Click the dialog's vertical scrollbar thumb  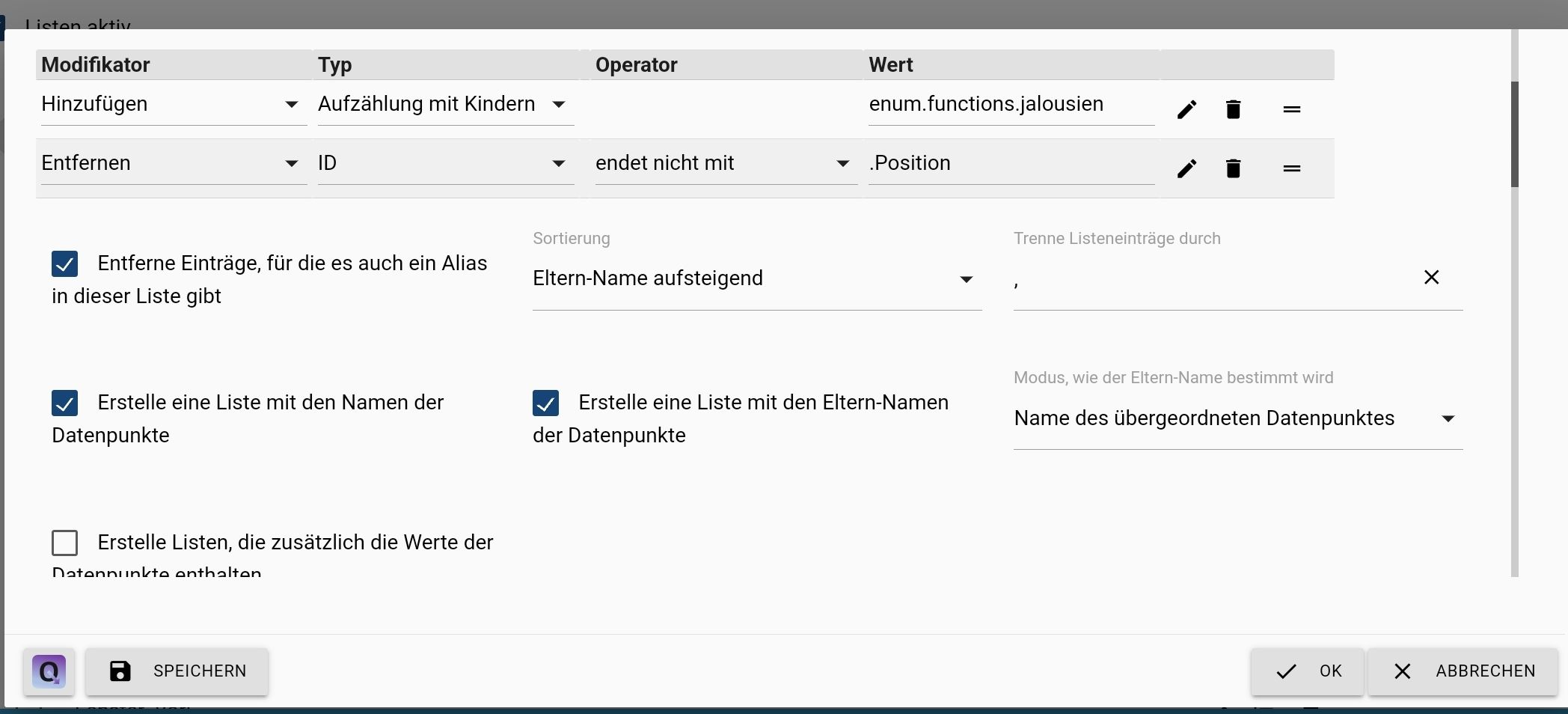[1515, 135]
